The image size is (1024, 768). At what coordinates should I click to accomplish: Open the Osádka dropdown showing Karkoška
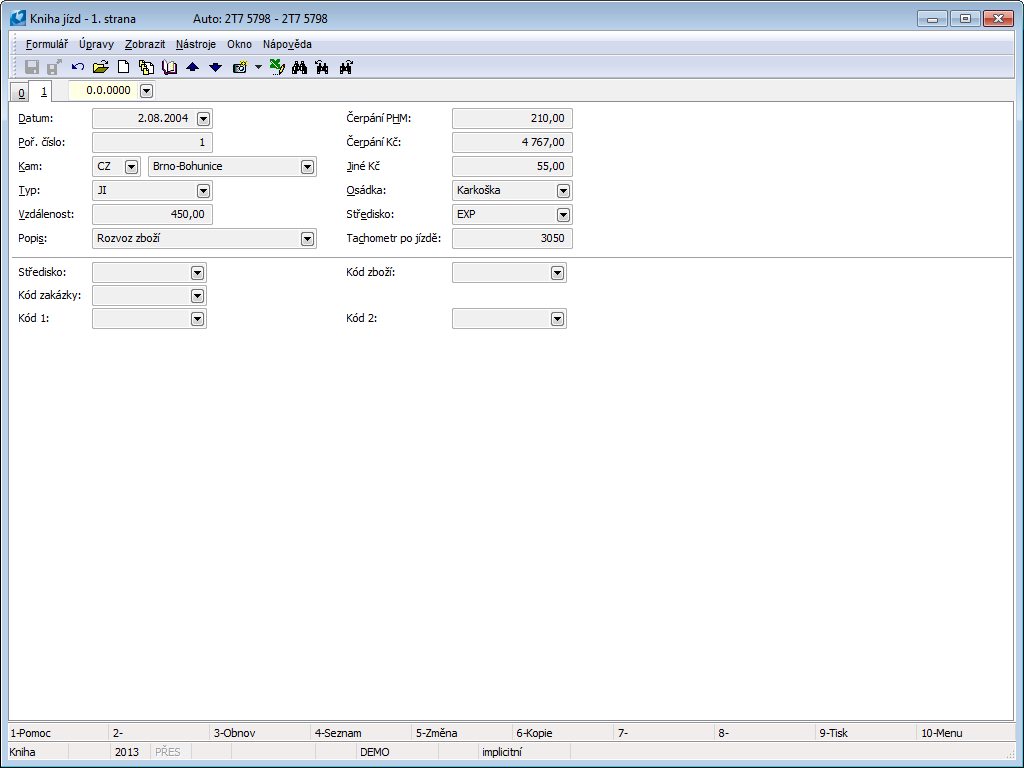click(563, 190)
